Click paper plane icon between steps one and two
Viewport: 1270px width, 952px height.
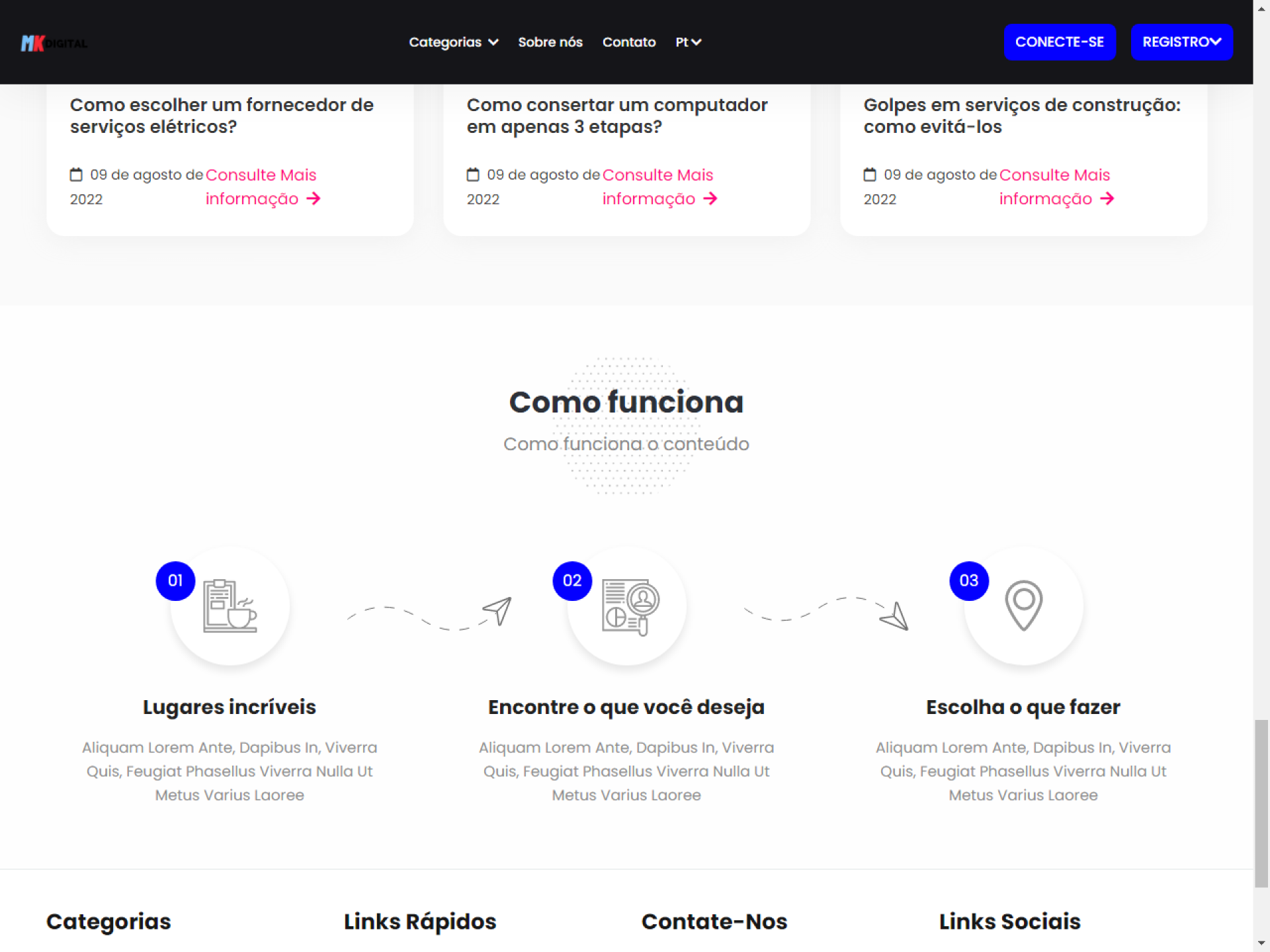tap(497, 610)
